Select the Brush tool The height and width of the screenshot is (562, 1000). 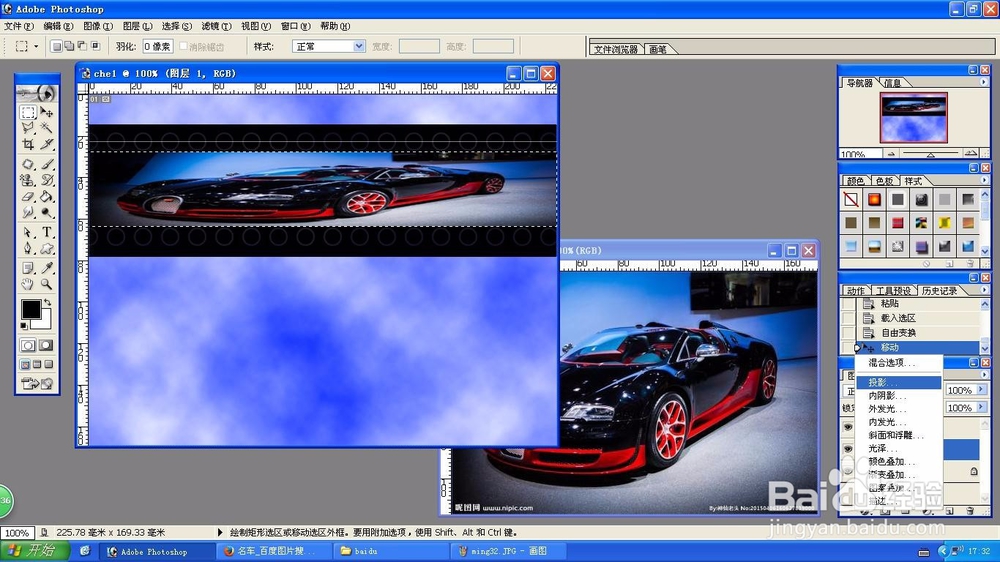47,164
